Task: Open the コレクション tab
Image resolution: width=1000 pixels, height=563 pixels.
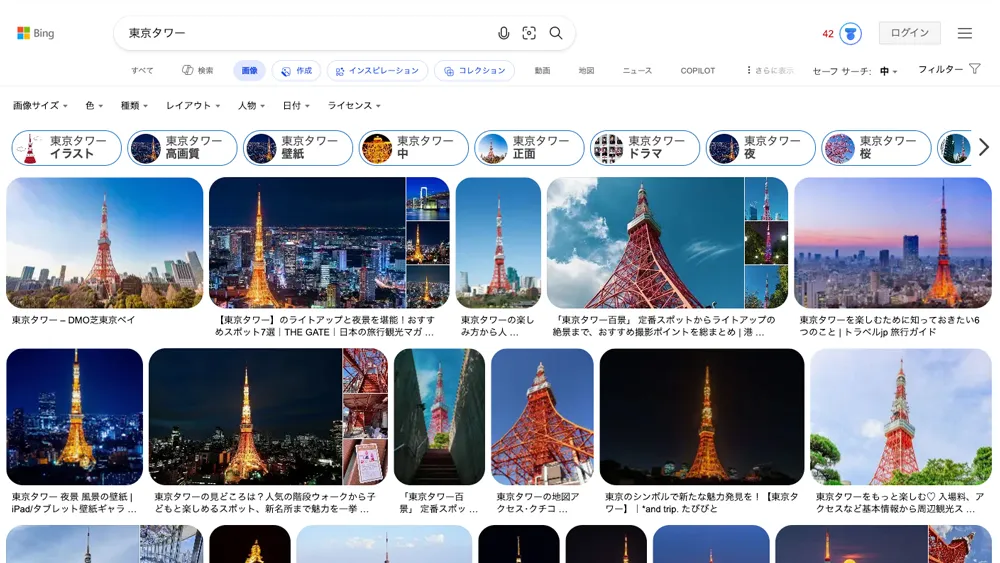Action: (x=474, y=71)
